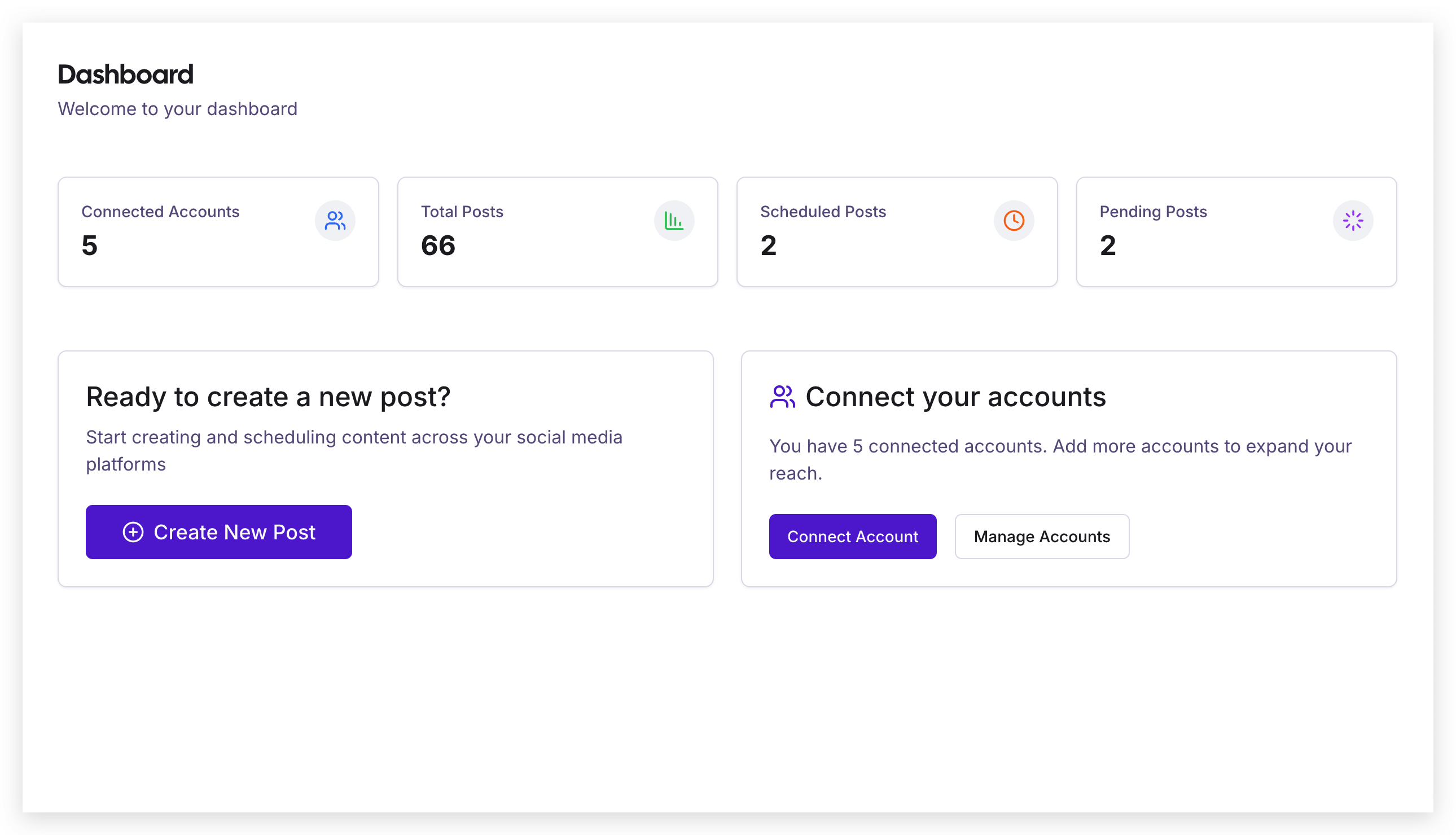The width and height of the screenshot is (1456, 835).
Task: Click the Ready to create a new post heading
Action: pyautogui.click(x=269, y=397)
